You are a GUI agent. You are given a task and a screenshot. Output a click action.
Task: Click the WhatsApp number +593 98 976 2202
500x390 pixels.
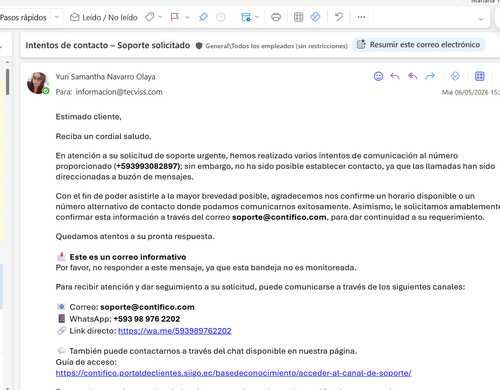[x=147, y=319]
